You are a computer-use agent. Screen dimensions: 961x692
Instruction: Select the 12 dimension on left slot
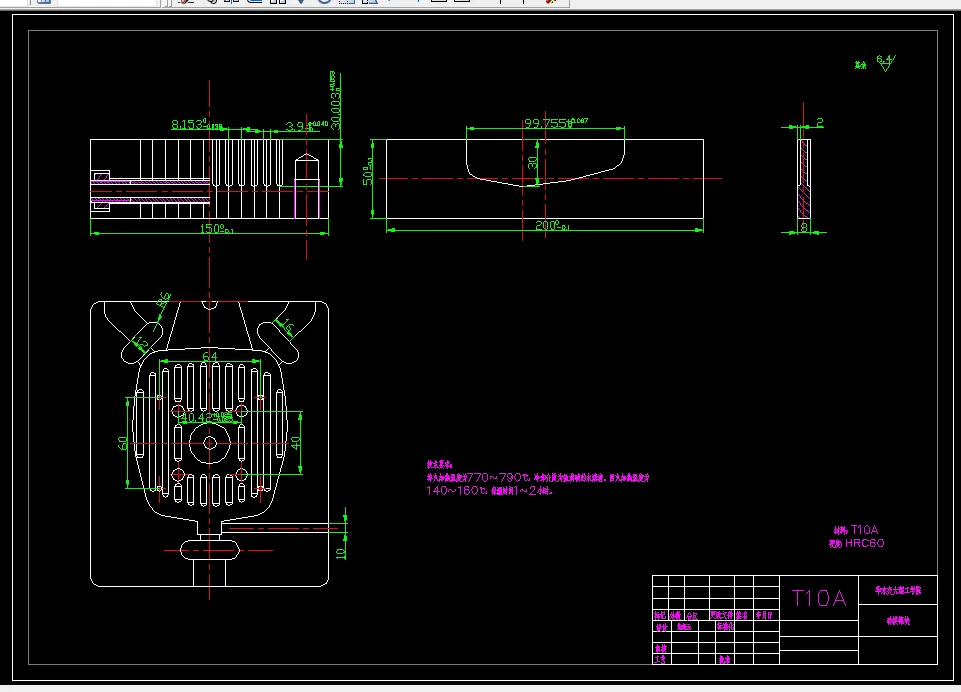pos(142,343)
